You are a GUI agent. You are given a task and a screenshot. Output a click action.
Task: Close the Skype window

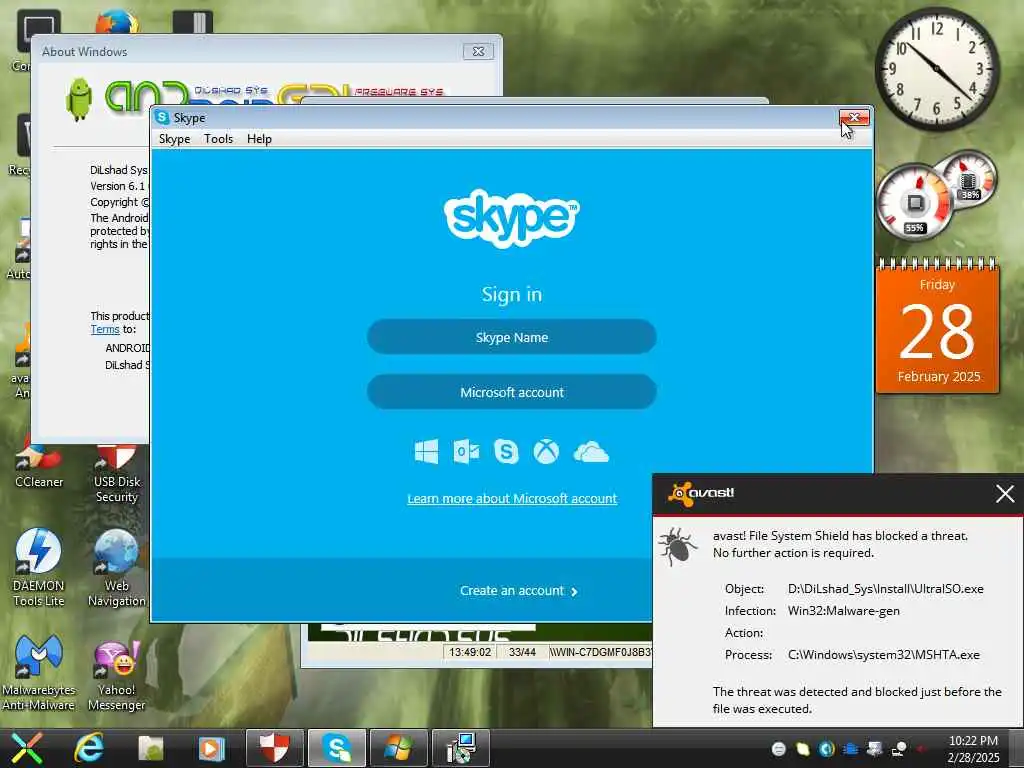(x=854, y=118)
